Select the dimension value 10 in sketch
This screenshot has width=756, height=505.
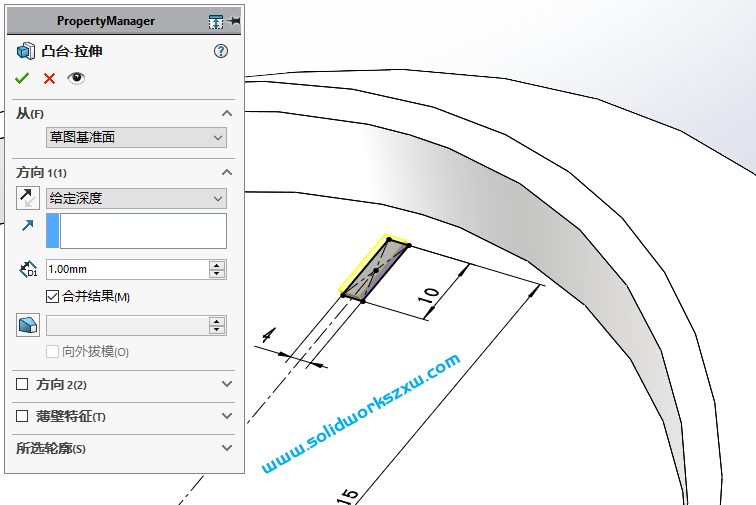tap(429, 296)
